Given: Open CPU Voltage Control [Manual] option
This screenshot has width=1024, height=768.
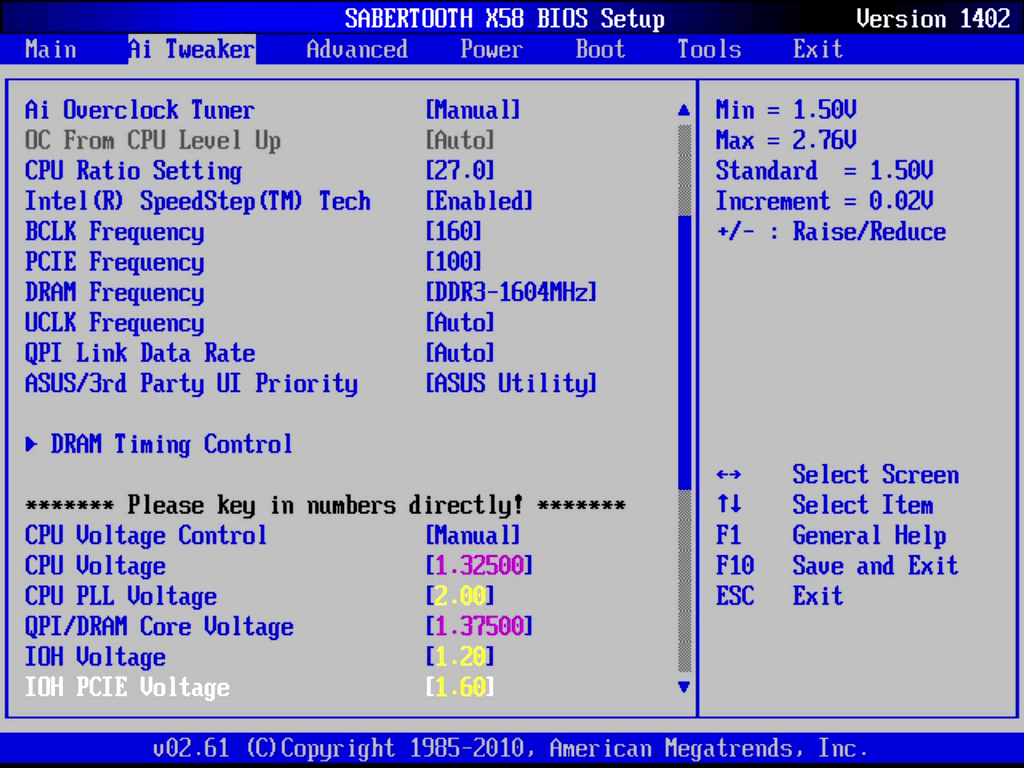Looking at the screenshot, I should (x=473, y=536).
